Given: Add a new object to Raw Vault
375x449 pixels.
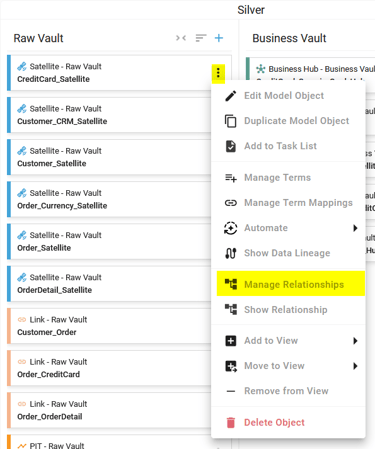Looking at the screenshot, I should [219, 38].
